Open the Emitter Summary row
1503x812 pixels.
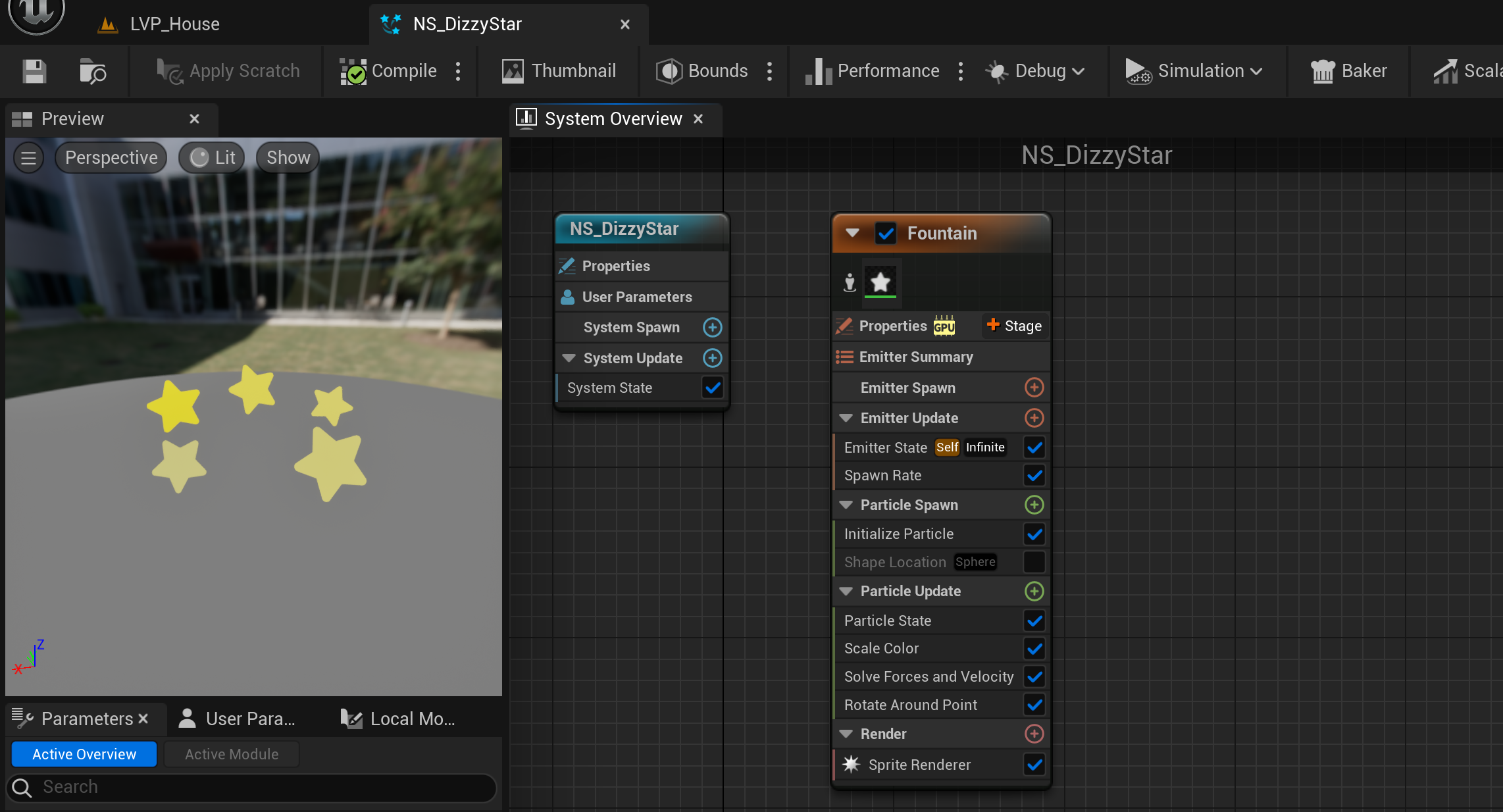pos(941,357)
